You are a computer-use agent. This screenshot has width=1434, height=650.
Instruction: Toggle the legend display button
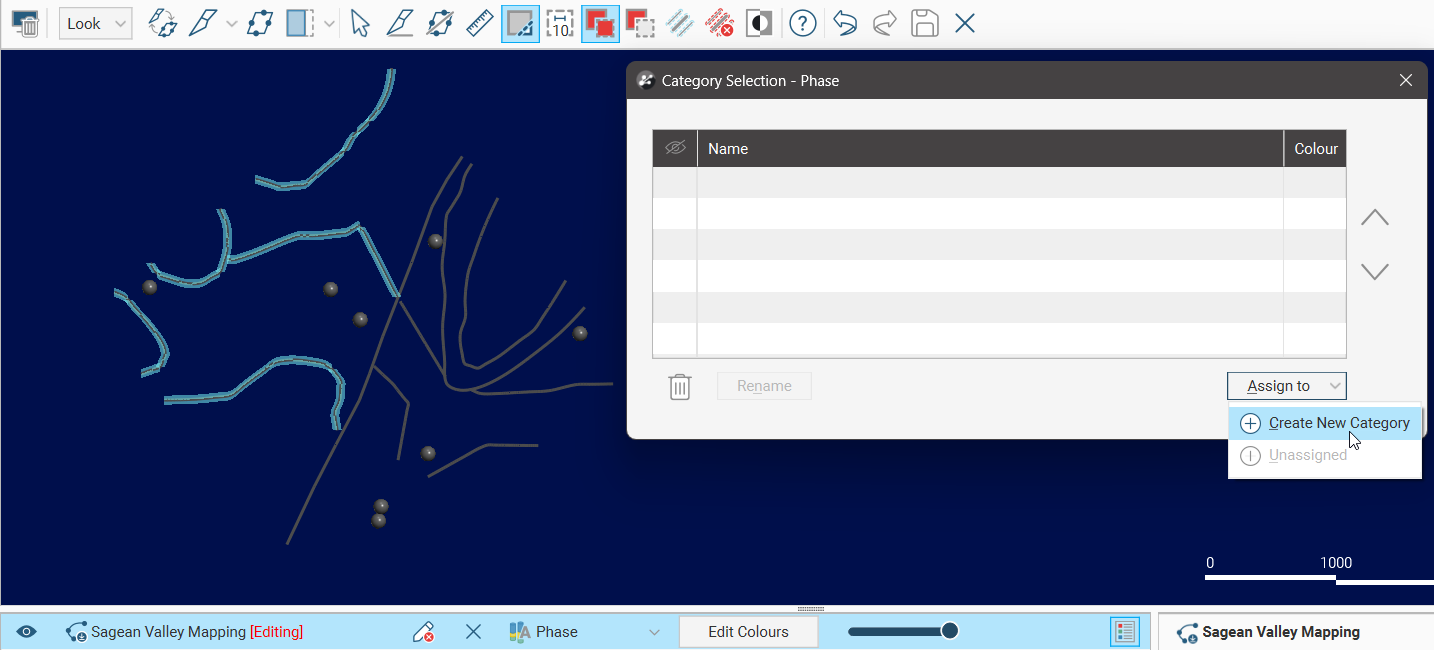pyautogui.click(x=1125, y=632)
